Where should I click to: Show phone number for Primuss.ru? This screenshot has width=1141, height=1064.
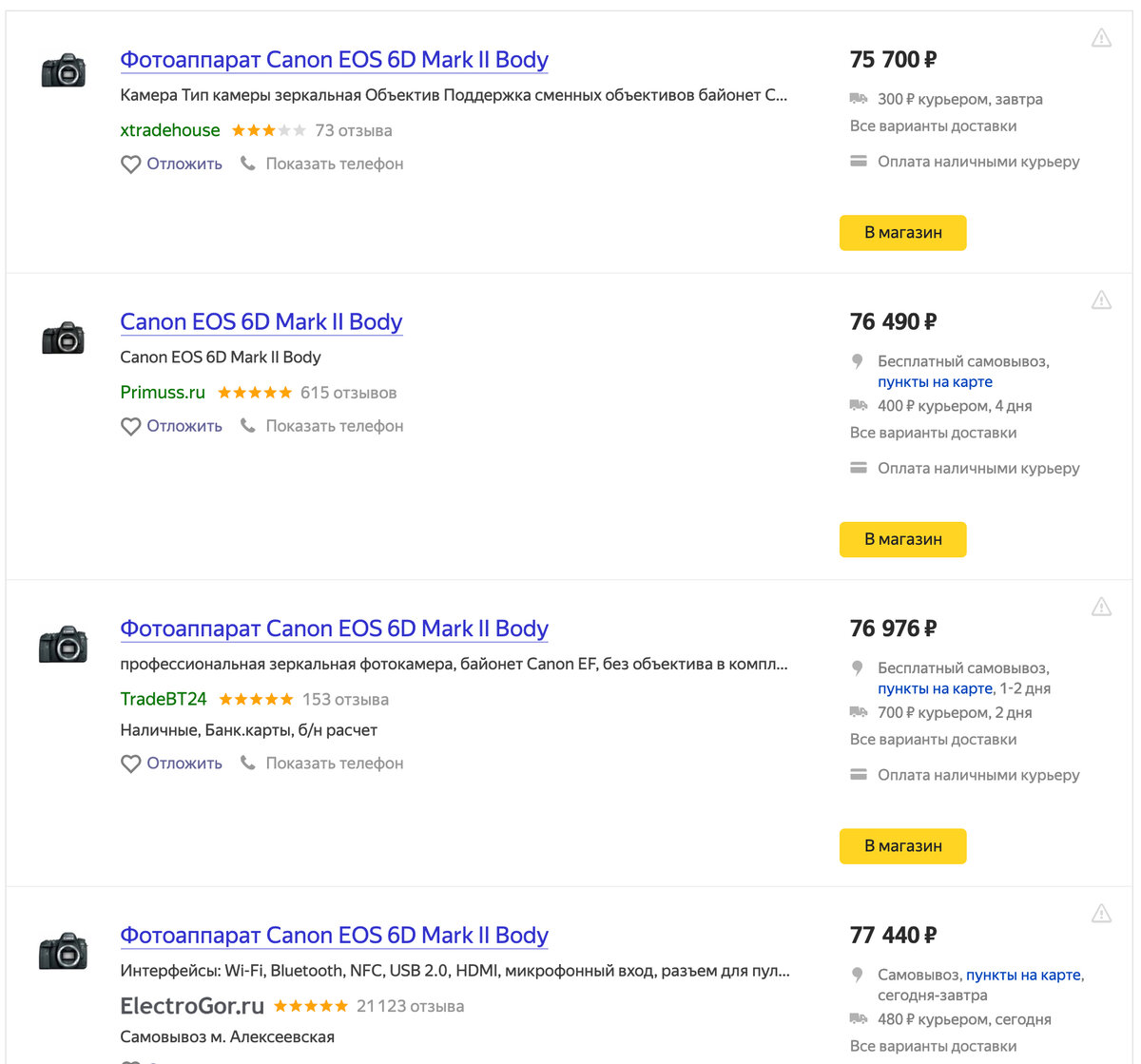point(334,426)
